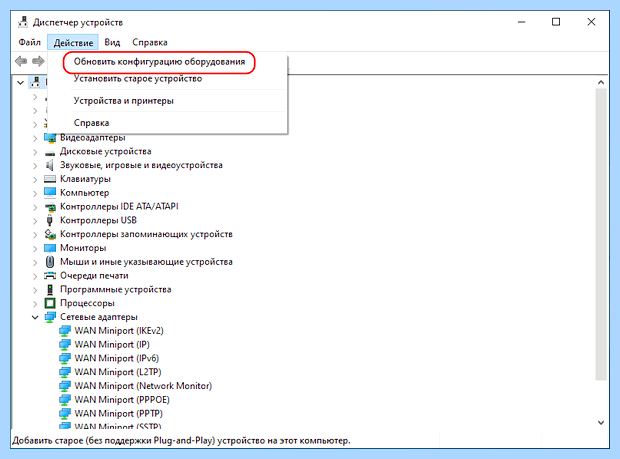Expand the Видеоадаптеры node
This screenshot has width=620, height=459.
(35, 138)
